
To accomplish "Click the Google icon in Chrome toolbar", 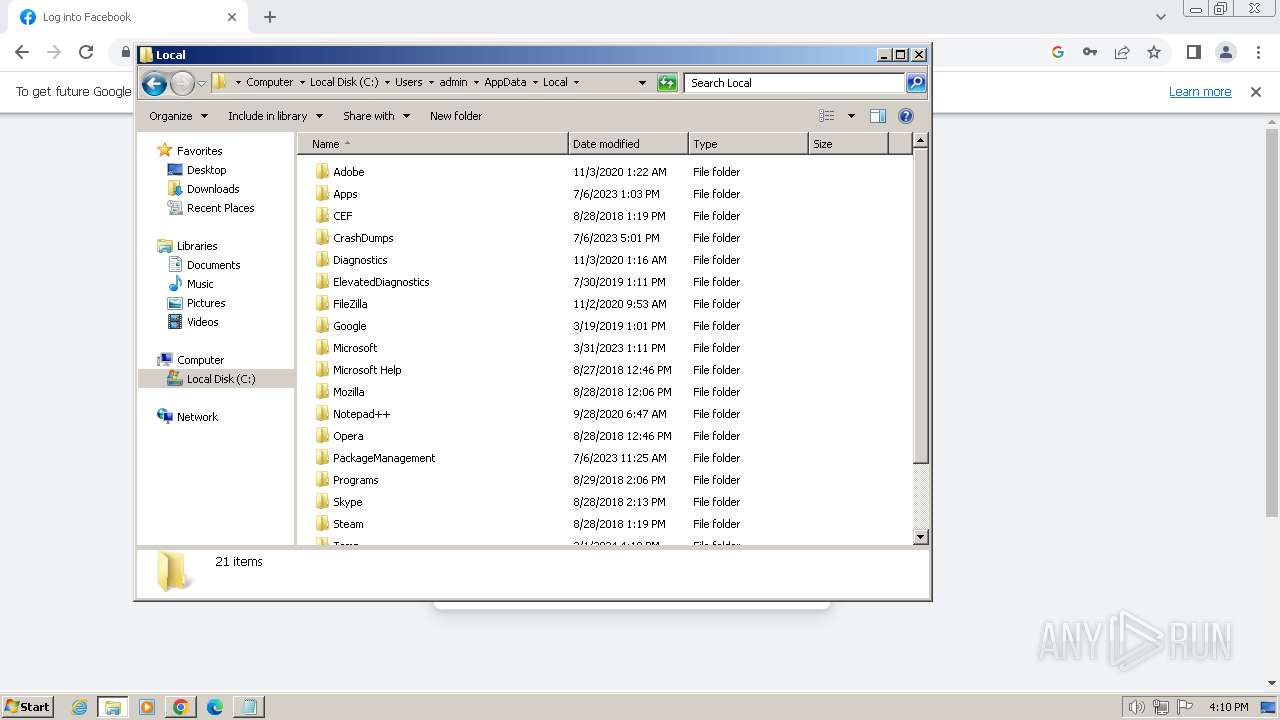I will coord(1058,52).
